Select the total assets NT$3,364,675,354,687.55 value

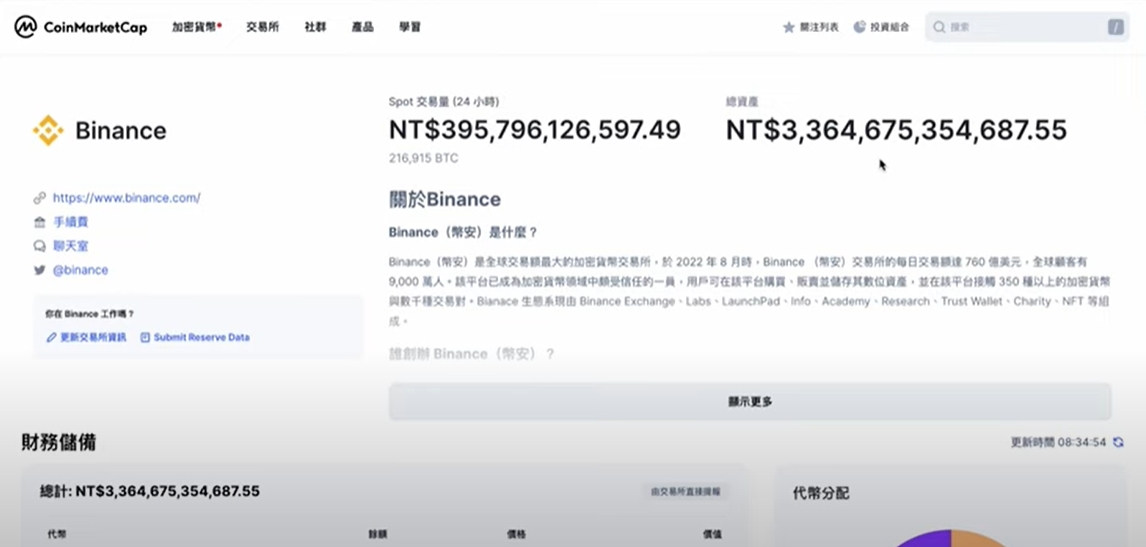point(896,129)
